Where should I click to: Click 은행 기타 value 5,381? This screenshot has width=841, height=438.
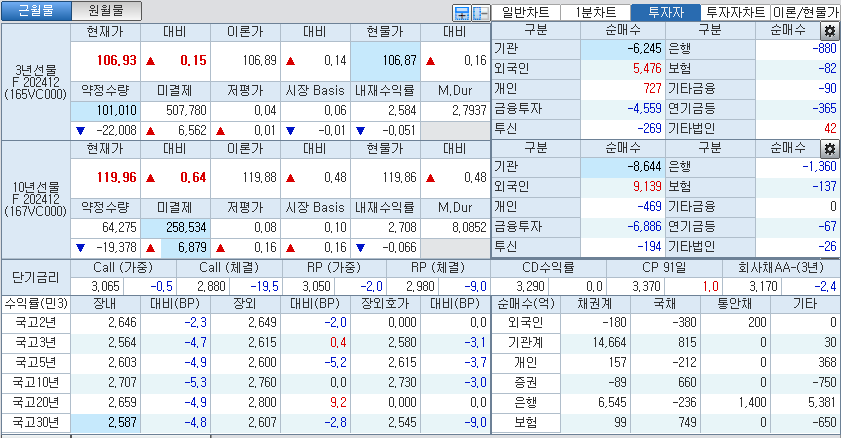tap(805, 403)
